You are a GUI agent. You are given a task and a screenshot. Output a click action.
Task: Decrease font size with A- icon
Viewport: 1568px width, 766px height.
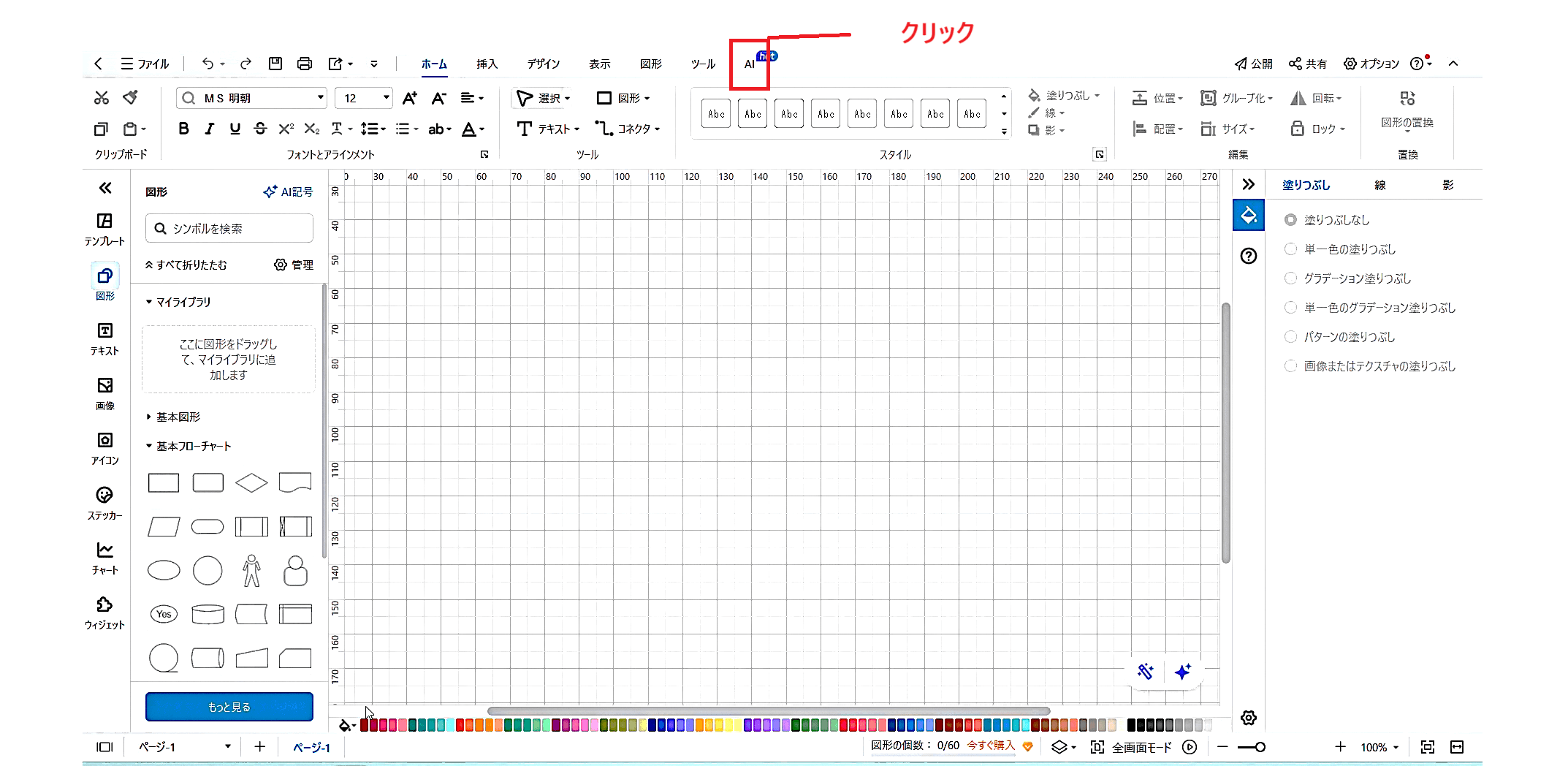[438, 98]
